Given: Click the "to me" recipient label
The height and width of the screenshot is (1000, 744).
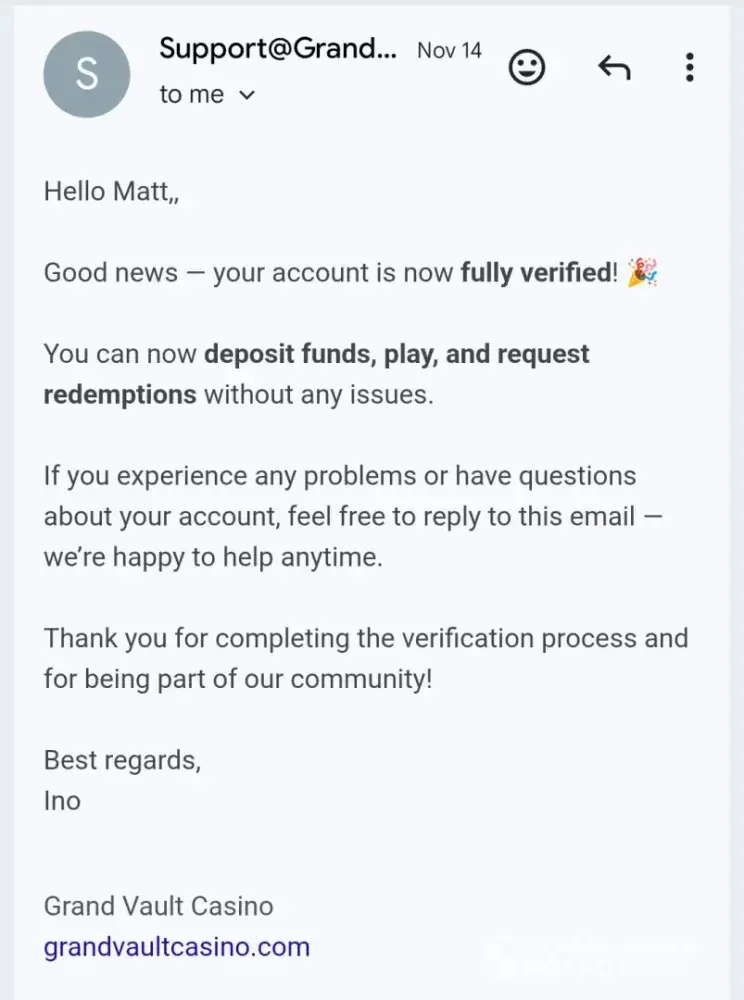Looking at the screenshot, I should click(191, 95).
